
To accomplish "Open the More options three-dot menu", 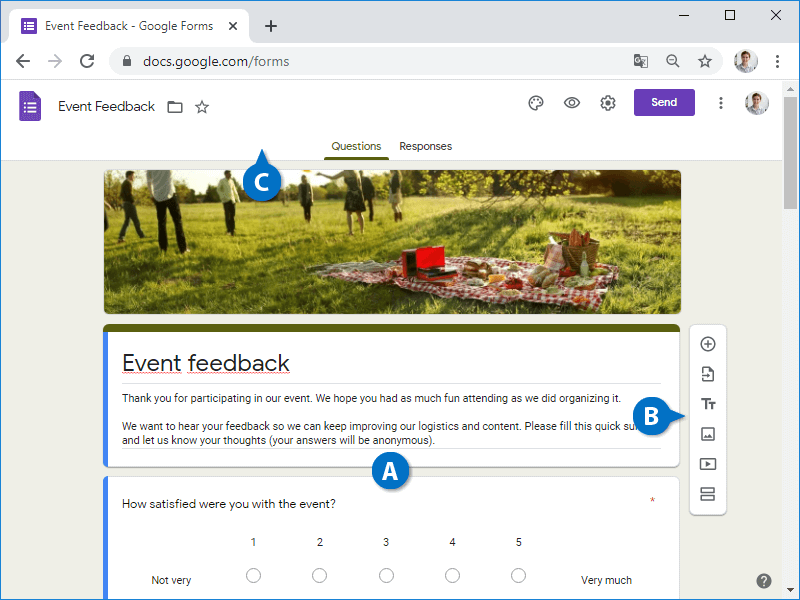I will [721, 103].
